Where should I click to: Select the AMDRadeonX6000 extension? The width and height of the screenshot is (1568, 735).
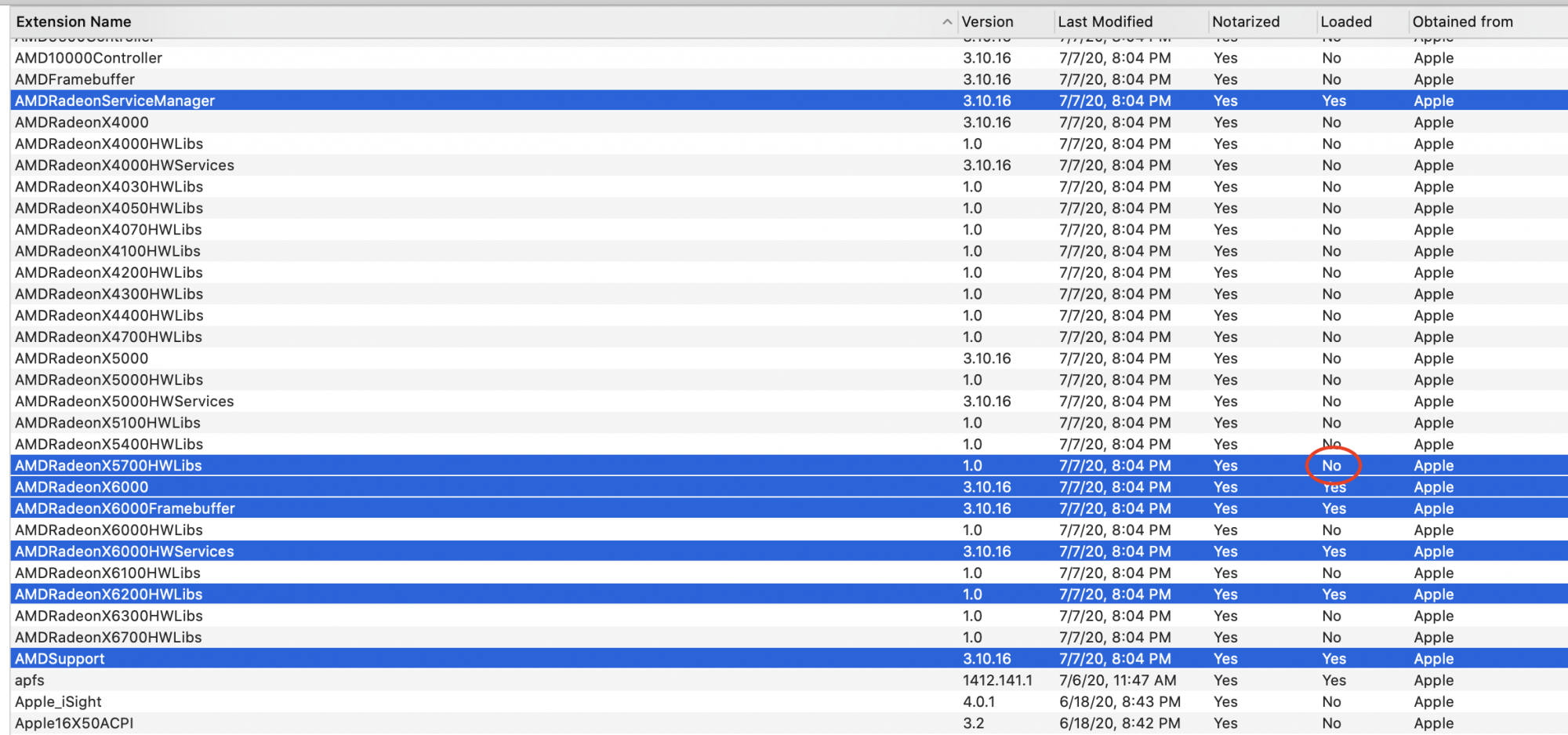point(789,487)
